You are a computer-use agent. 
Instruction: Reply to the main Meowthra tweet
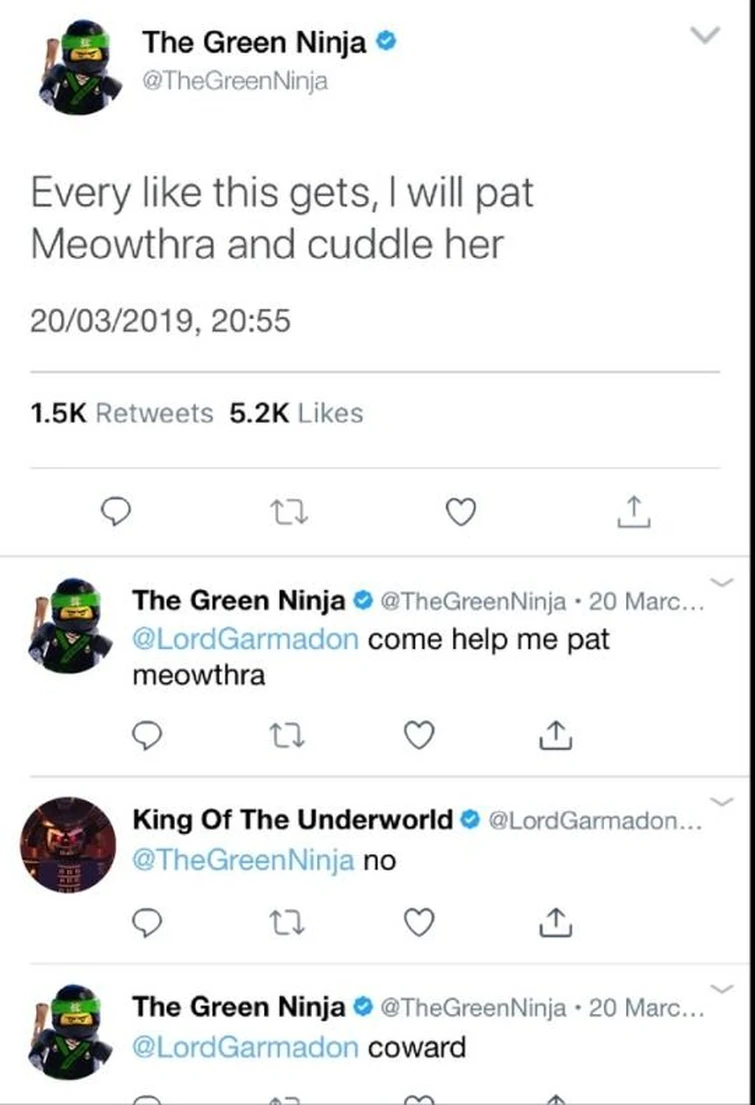click(x=118, y=513)
